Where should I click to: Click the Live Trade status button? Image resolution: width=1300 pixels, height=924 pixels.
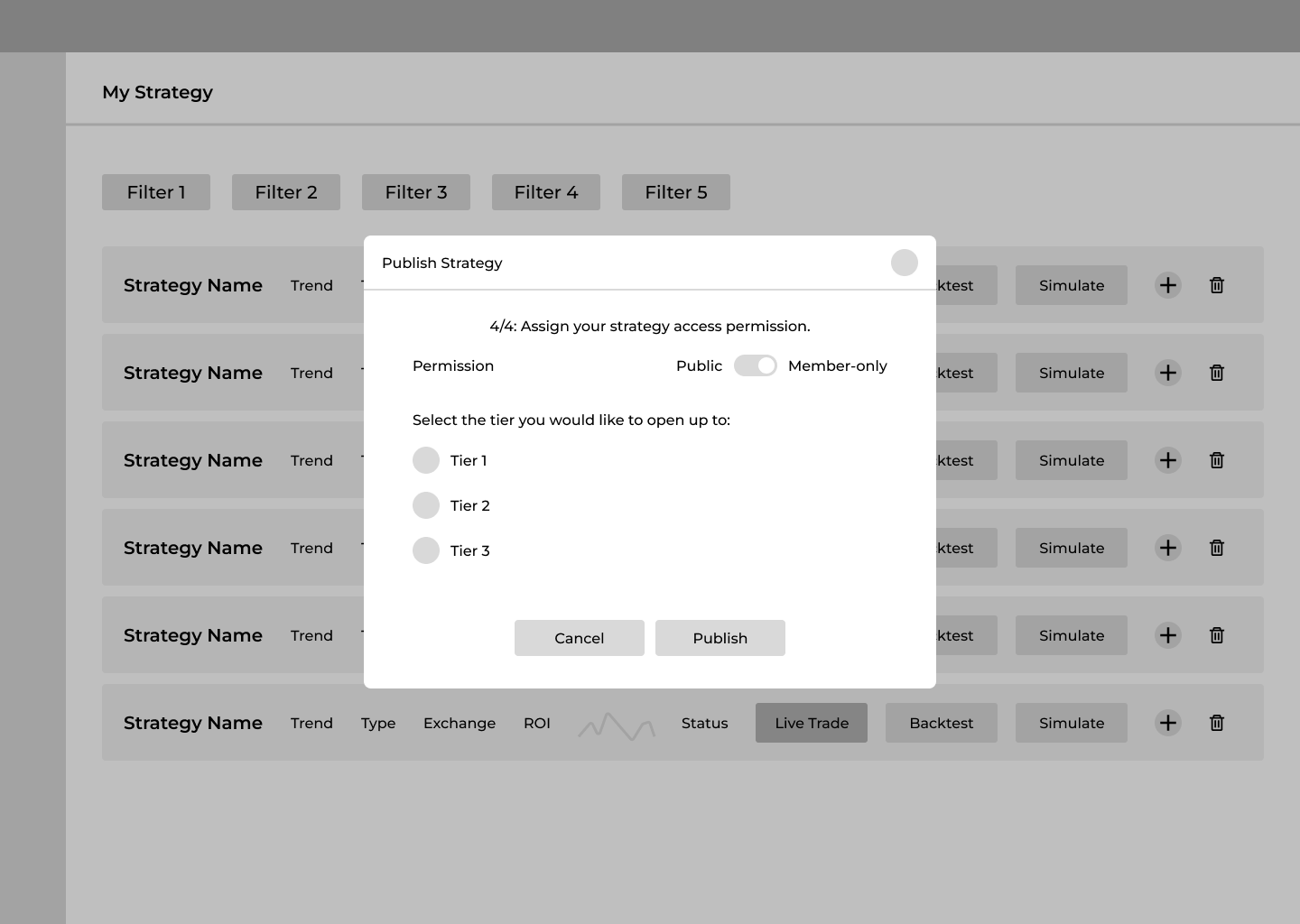[x=811, y=723]
